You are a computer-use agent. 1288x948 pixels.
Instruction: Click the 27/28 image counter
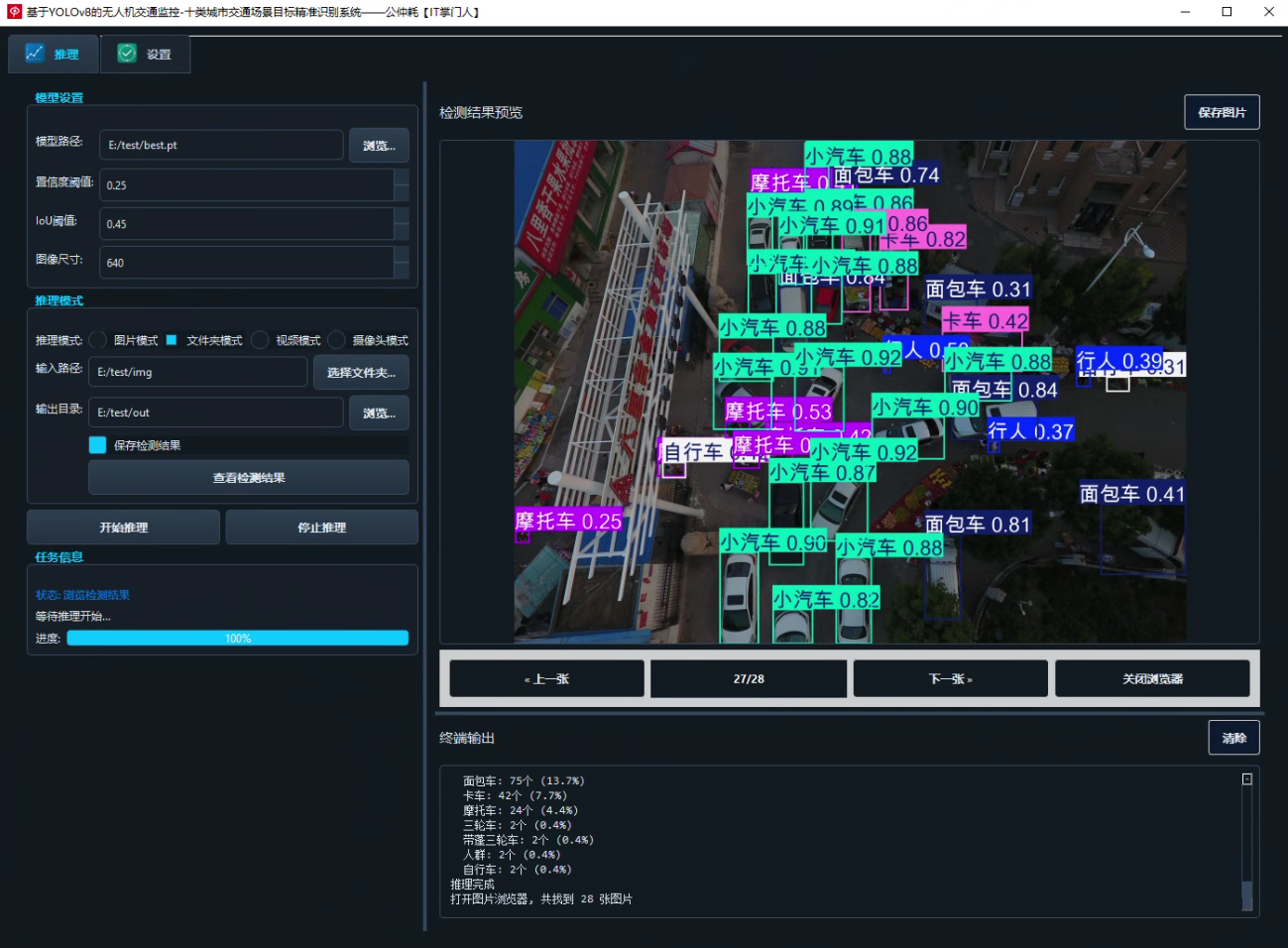749,679
